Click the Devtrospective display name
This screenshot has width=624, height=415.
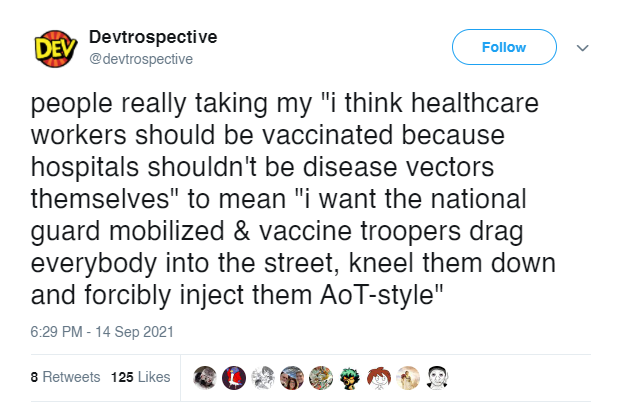tap(153, 37)
